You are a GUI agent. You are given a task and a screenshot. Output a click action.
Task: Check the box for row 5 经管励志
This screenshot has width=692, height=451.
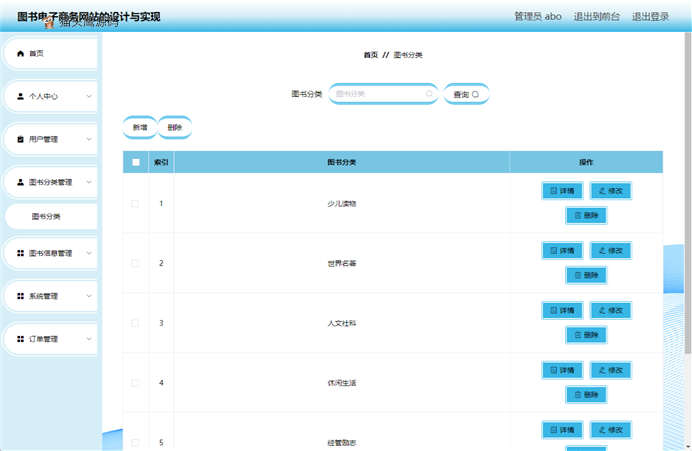tap(135, 442)
